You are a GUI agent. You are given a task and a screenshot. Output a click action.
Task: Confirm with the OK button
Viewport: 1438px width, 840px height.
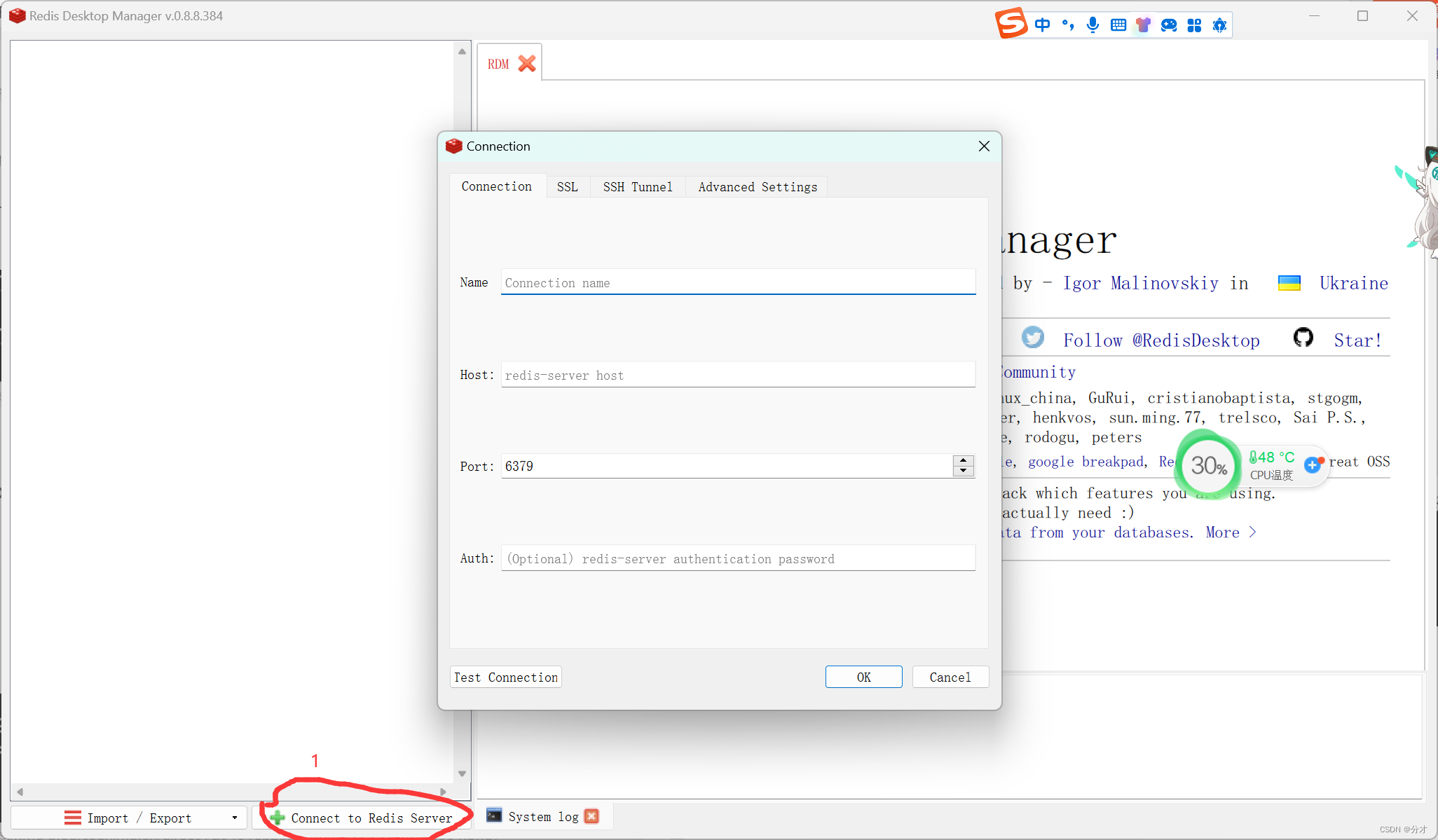point(863,677)
